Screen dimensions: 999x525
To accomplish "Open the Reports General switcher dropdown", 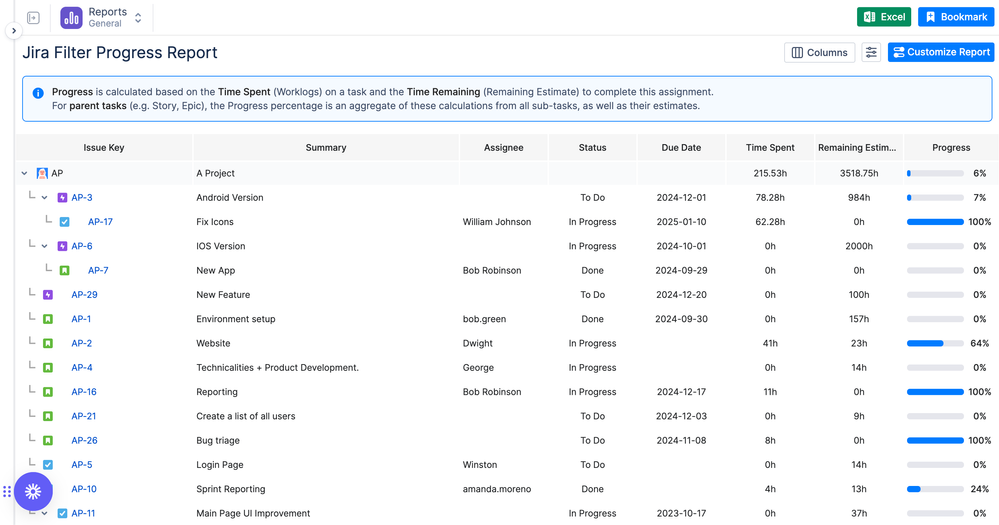I will (x=138, y=18).
